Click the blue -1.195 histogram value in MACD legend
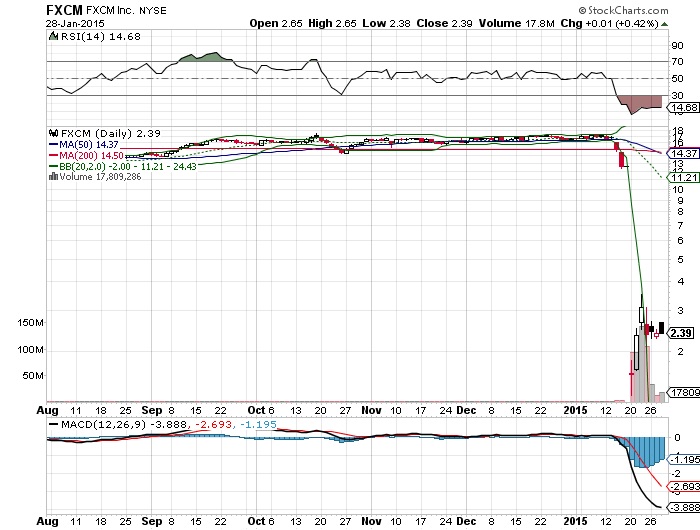The image size is (700, 530). tap(258, 424)
